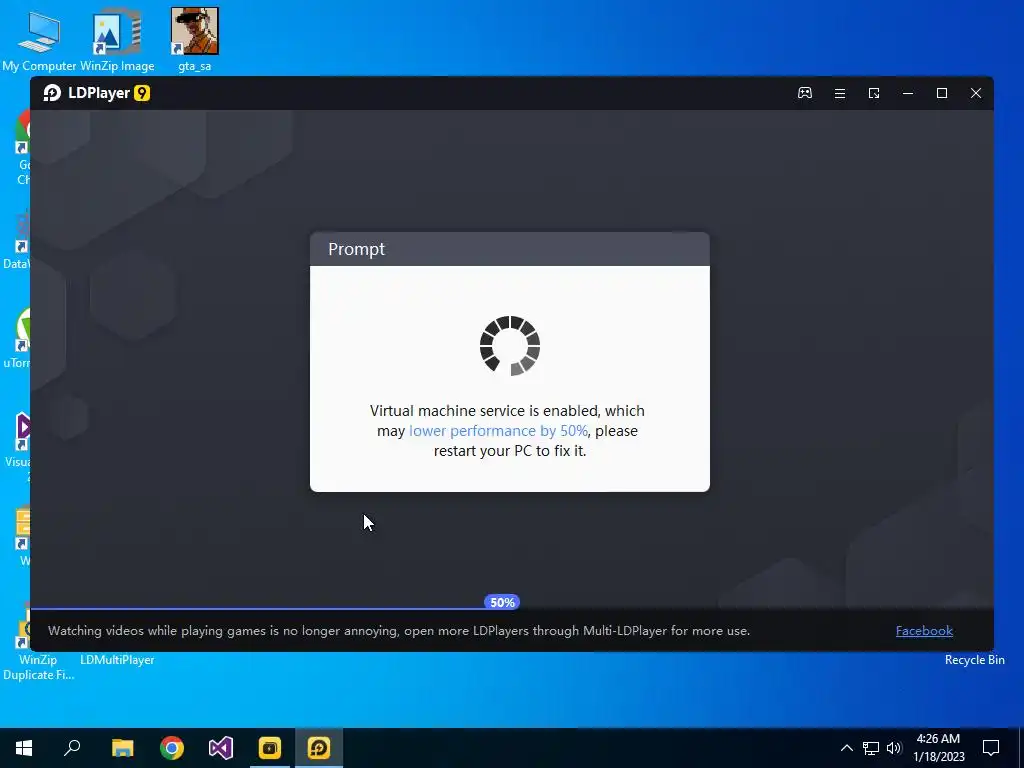Select the LDMultiPlayer desktop label
1024x768 pixels.
click(118, 660)
